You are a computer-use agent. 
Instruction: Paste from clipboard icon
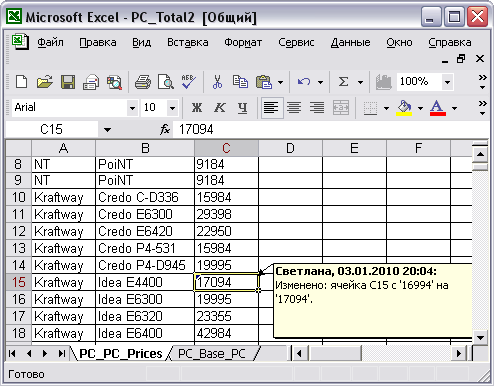264,82
